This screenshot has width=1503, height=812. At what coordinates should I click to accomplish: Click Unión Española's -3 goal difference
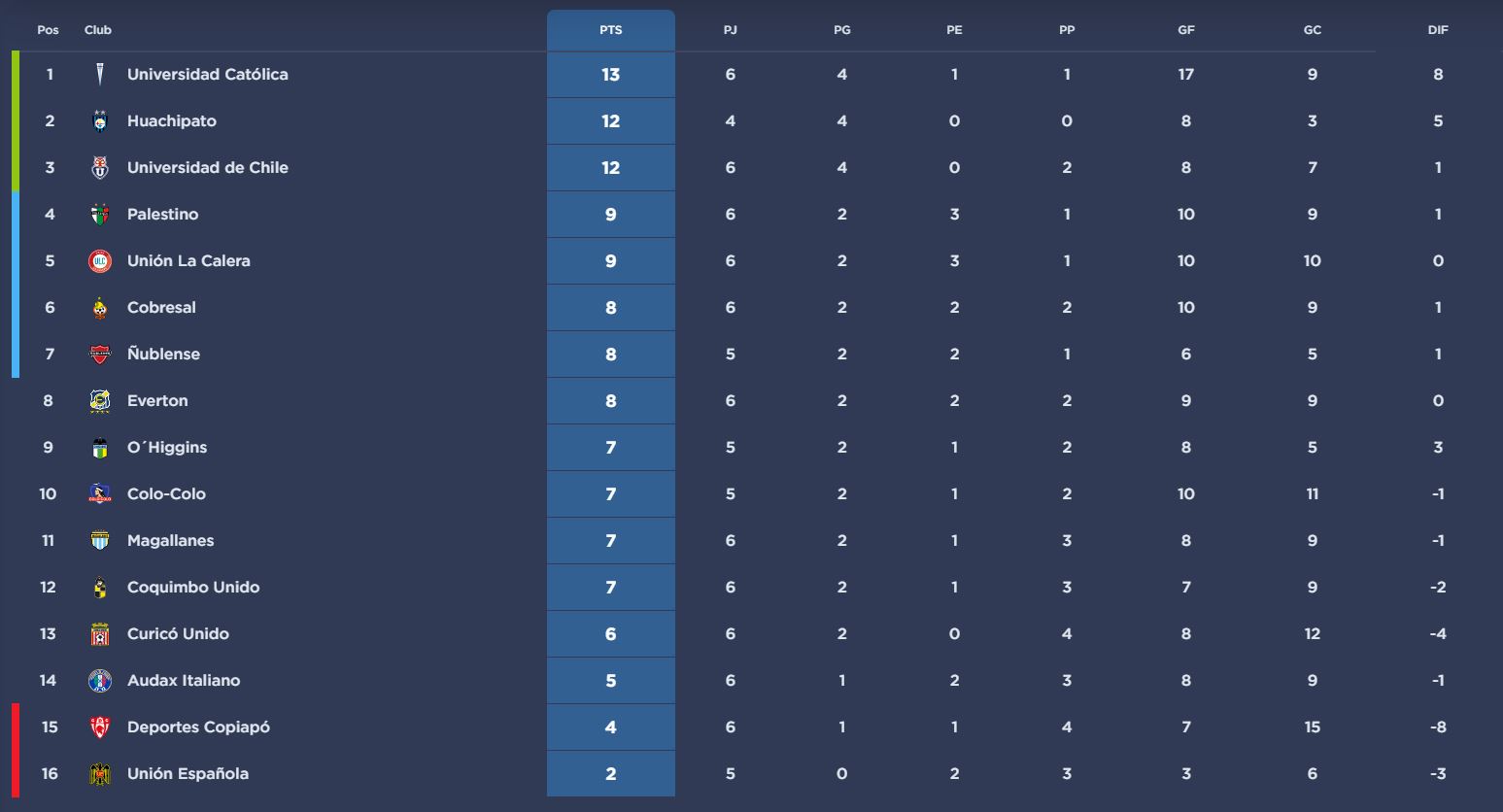coord(1438,774)
